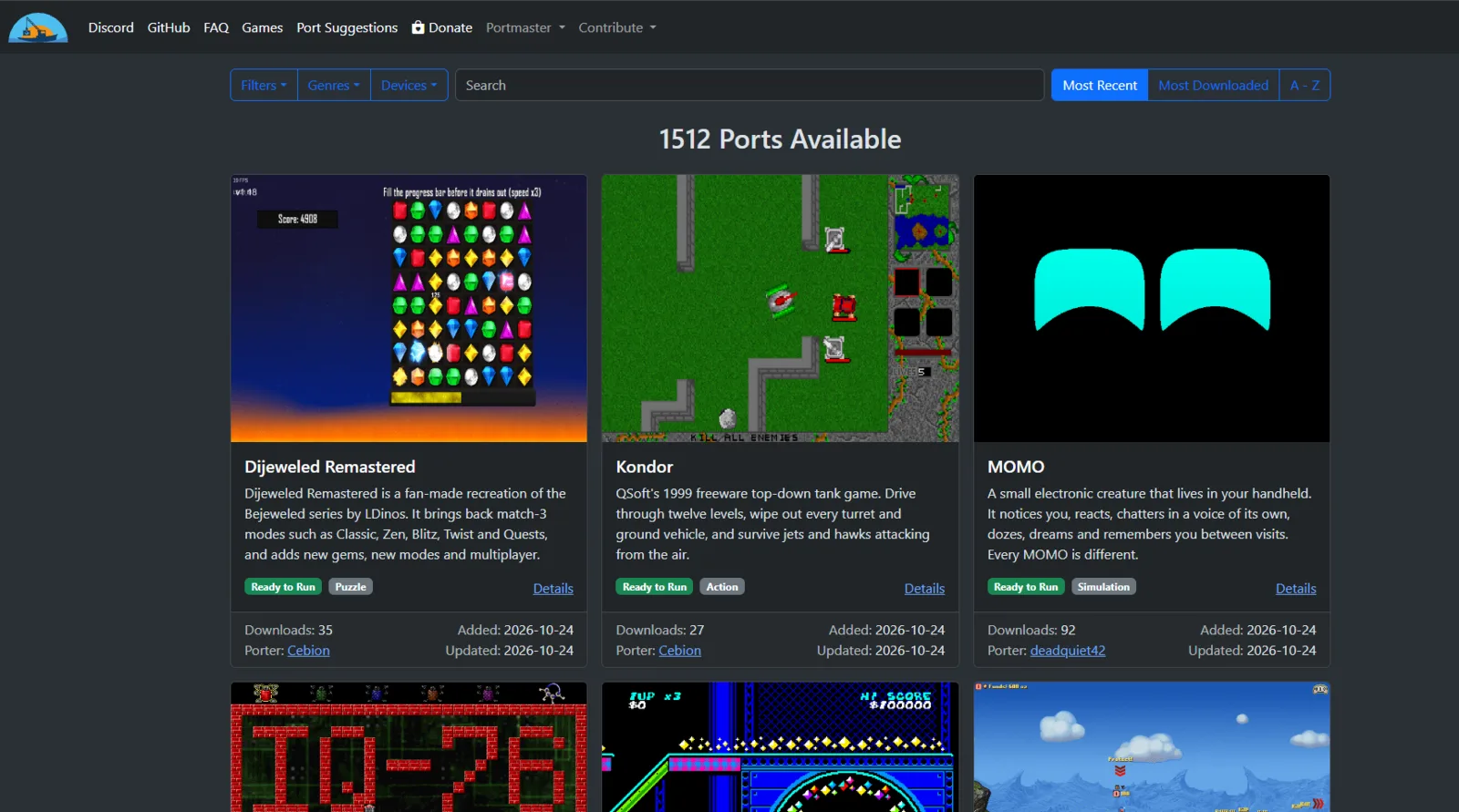Open porter Cebion link under Dijeweled Remastered

pyautogui.click(x=308, y=651)
